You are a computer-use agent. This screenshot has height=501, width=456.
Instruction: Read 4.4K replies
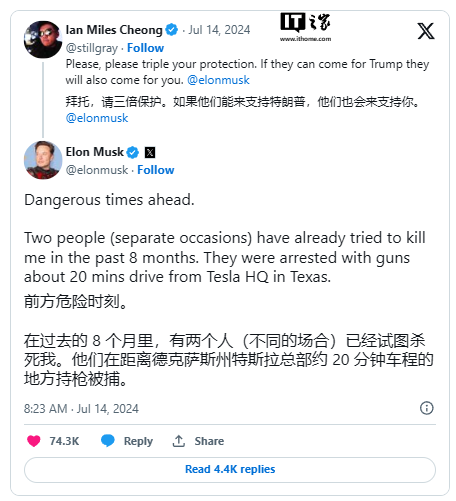click(x=230, y=469)
